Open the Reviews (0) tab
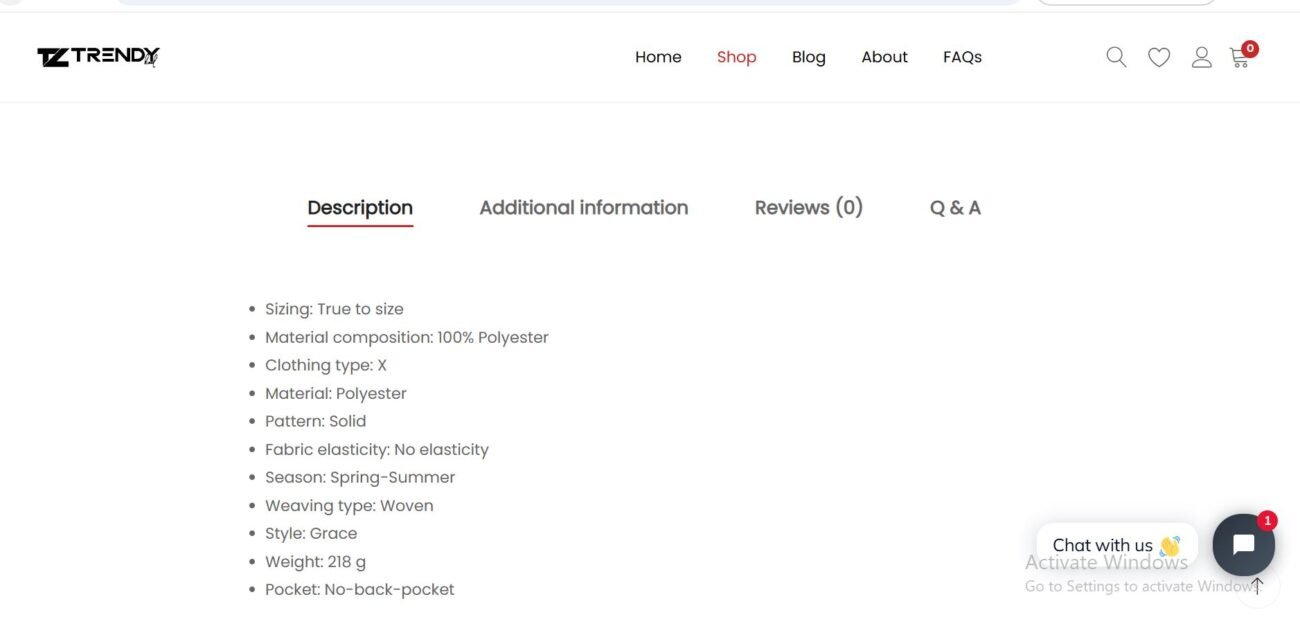Screen dimensions: 1300x626 [808, 208]
